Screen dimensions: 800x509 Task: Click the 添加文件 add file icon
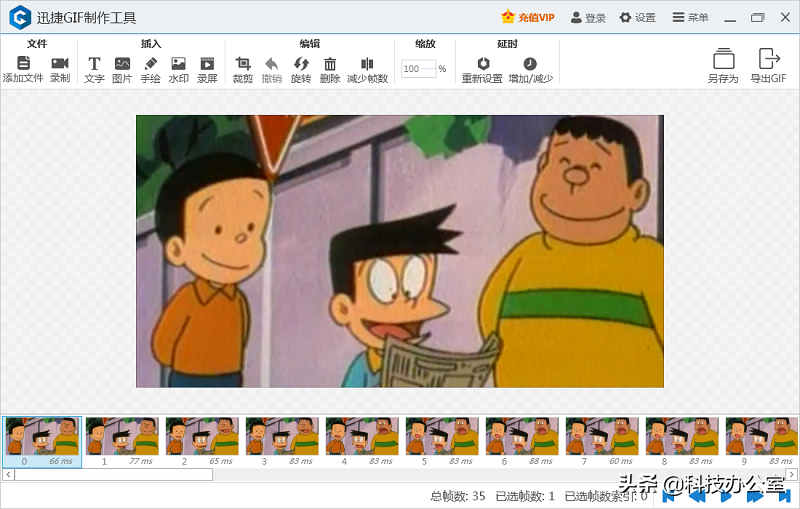pos(23,63)
